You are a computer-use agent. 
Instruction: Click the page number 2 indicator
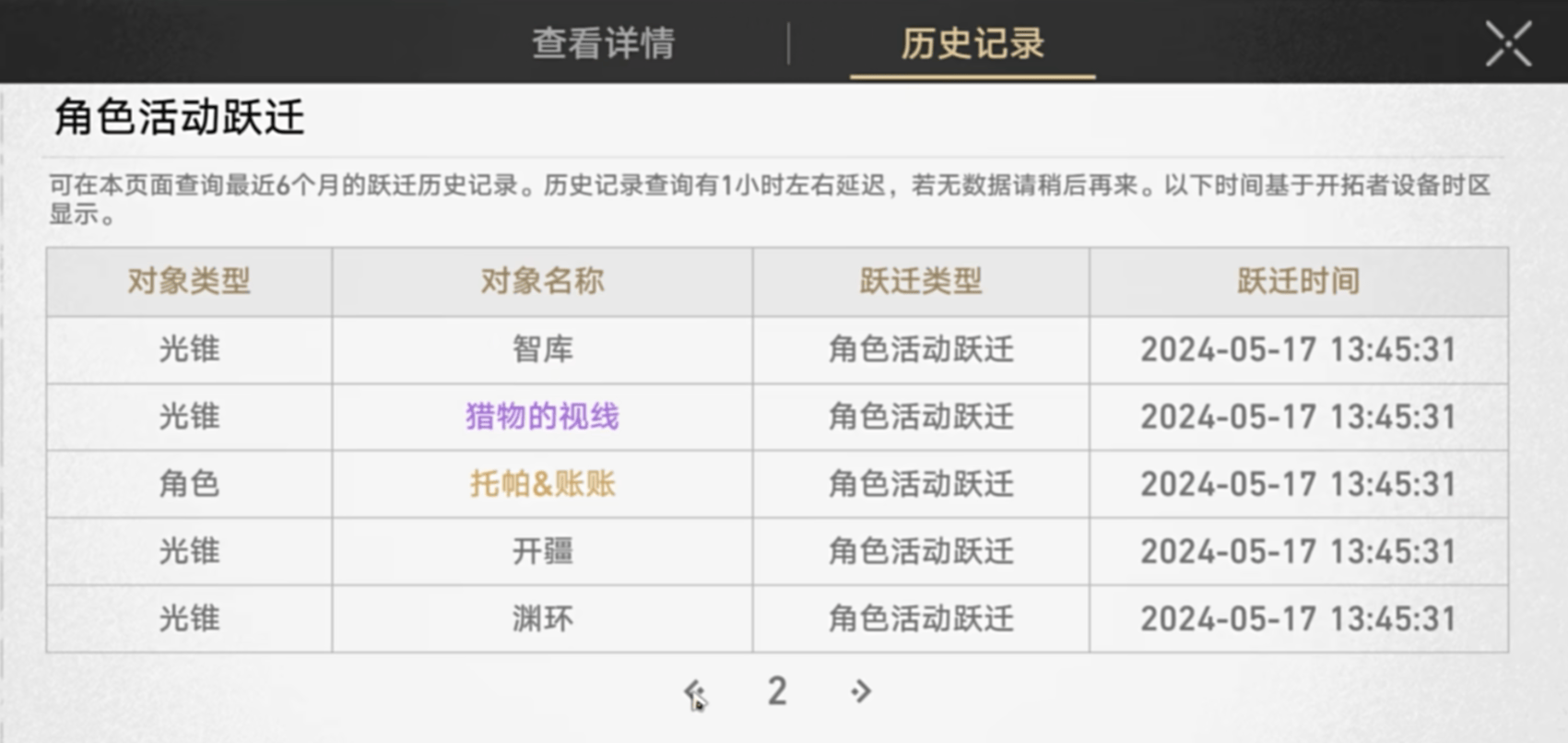[x=777, y=690]
